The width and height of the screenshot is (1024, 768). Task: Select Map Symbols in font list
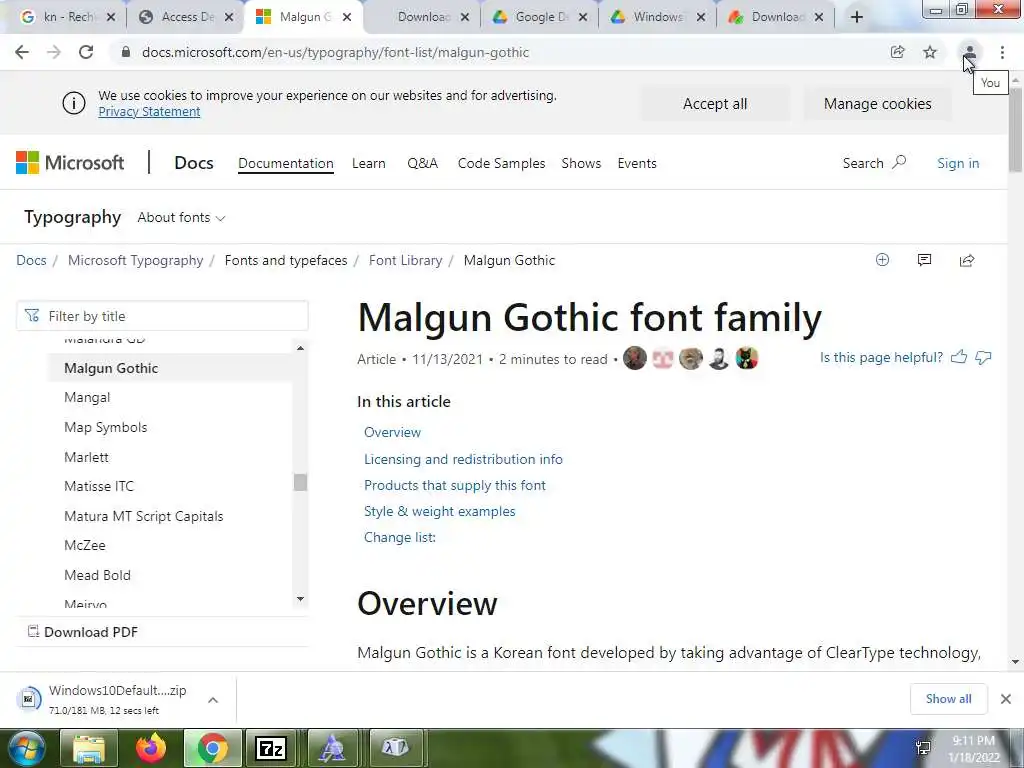coord(105,427)
